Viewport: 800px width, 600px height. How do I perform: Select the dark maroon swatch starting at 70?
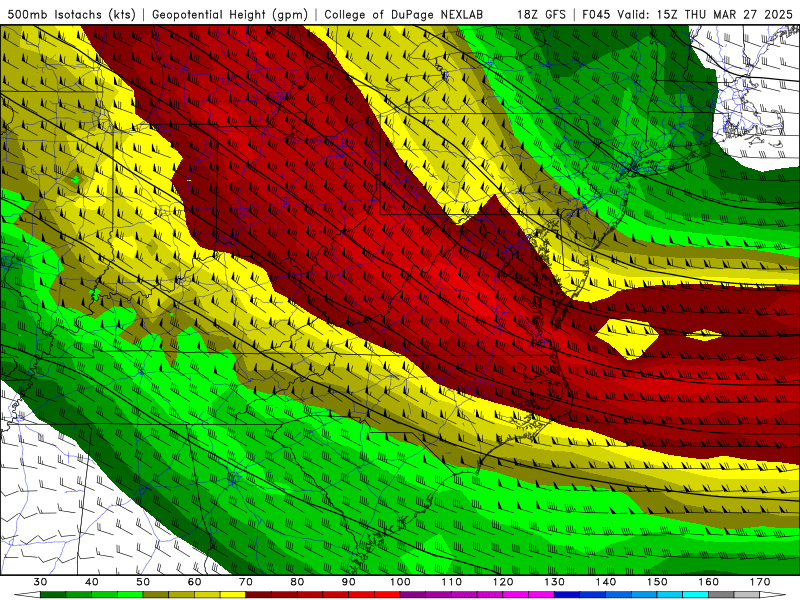258,595
